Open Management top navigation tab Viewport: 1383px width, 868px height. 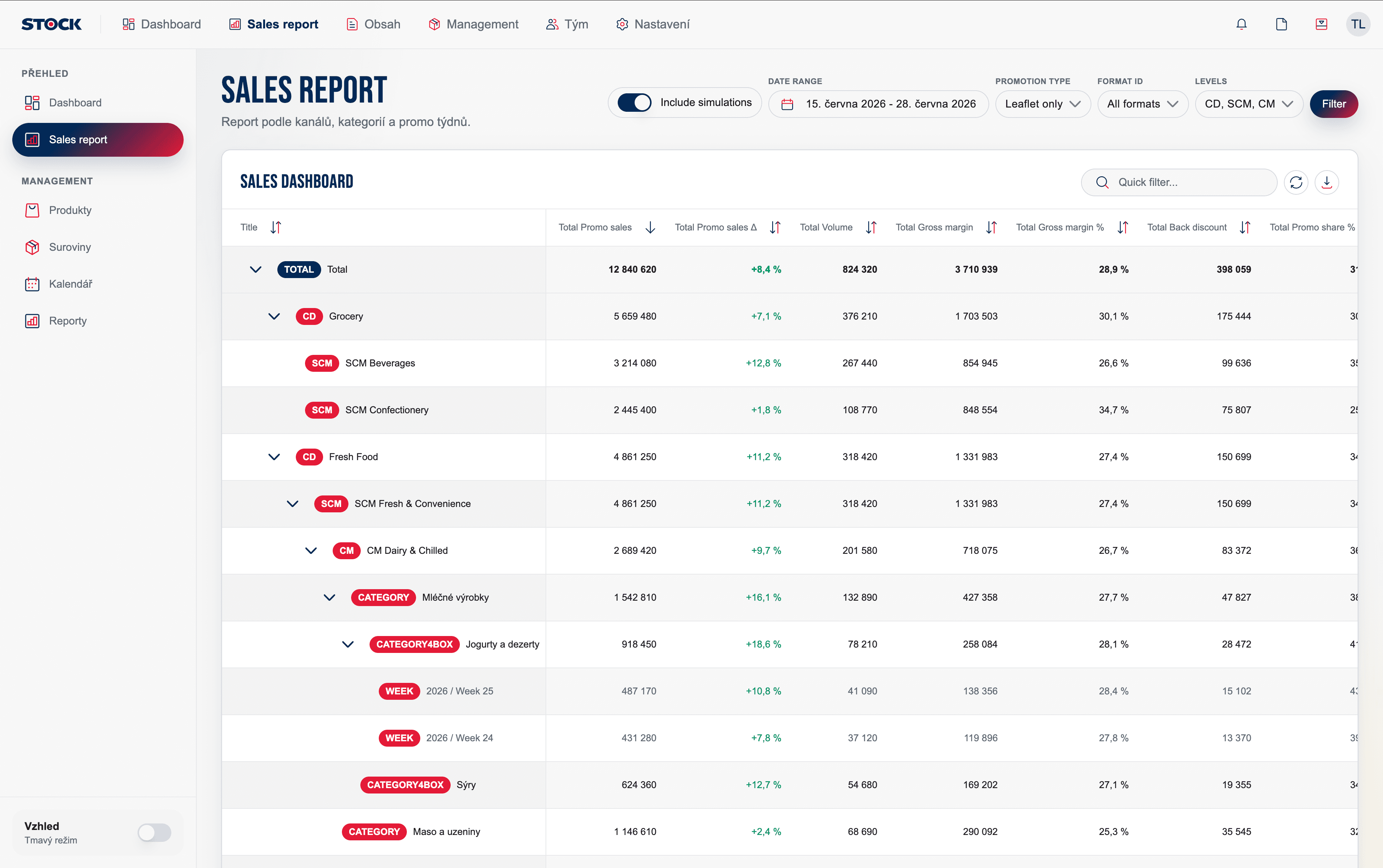click(x=473, y=24)
